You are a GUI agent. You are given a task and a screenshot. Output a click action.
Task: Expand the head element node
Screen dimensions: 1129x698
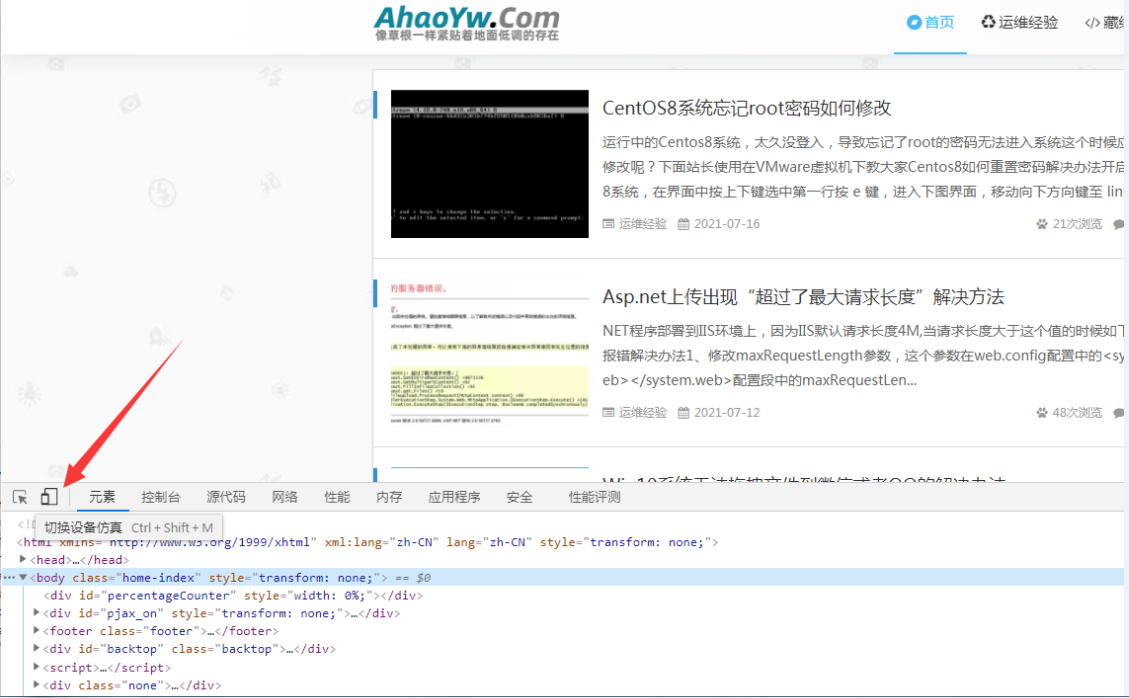pos(23,560)
